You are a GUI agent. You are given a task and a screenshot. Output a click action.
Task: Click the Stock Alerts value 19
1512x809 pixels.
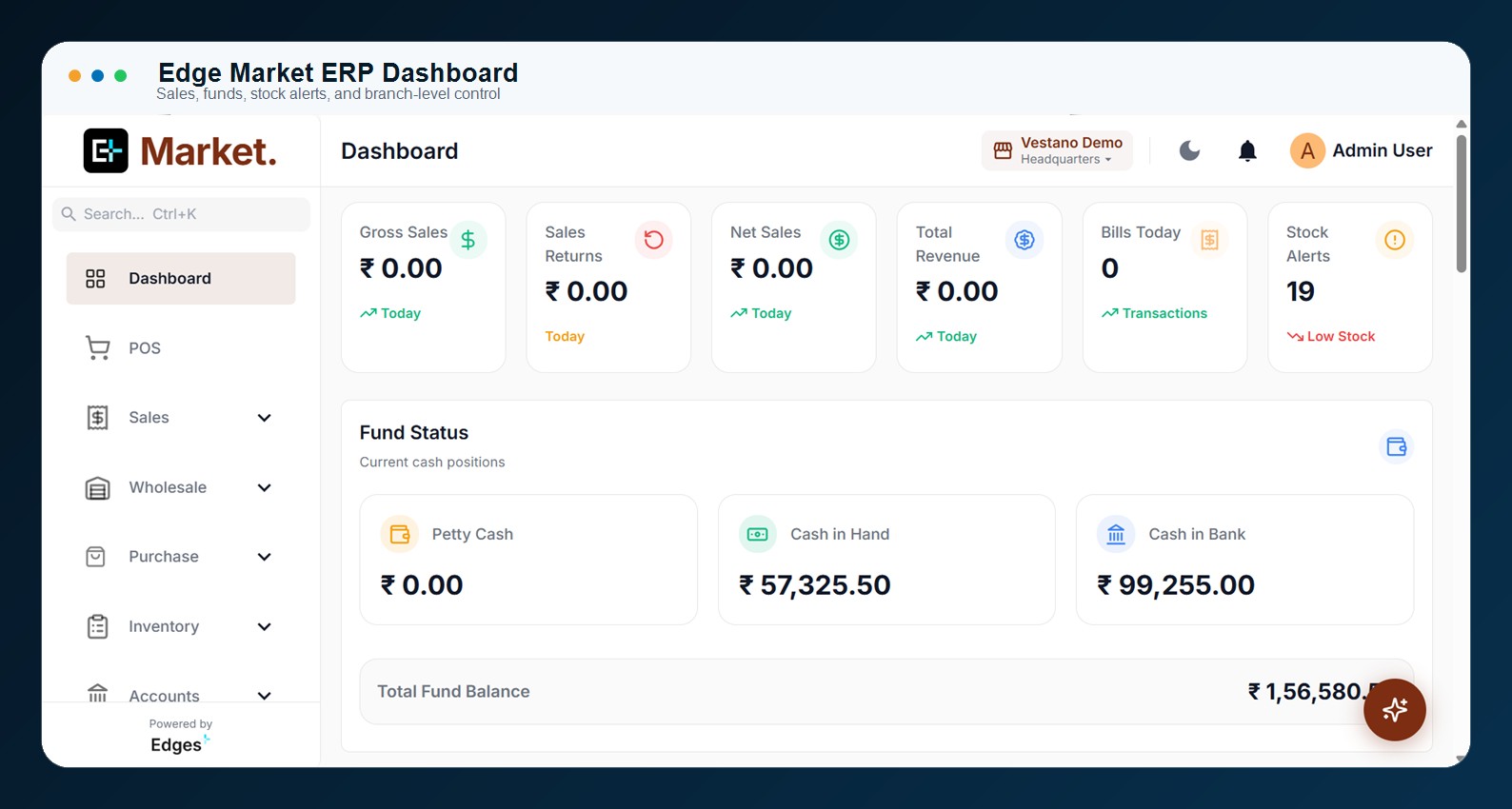(1301, 291)
